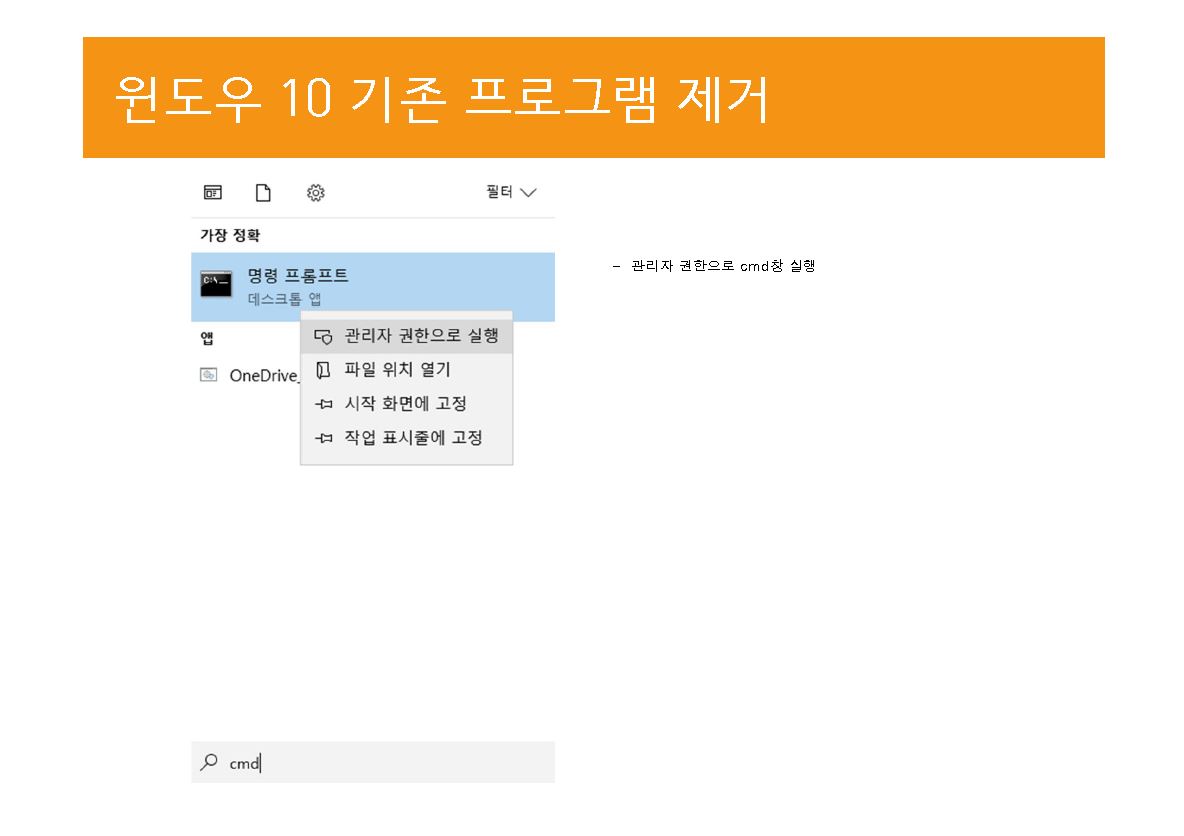Open the 명령 프롬프트 search result
1184x836 pixels.
(x=298, y=276)
